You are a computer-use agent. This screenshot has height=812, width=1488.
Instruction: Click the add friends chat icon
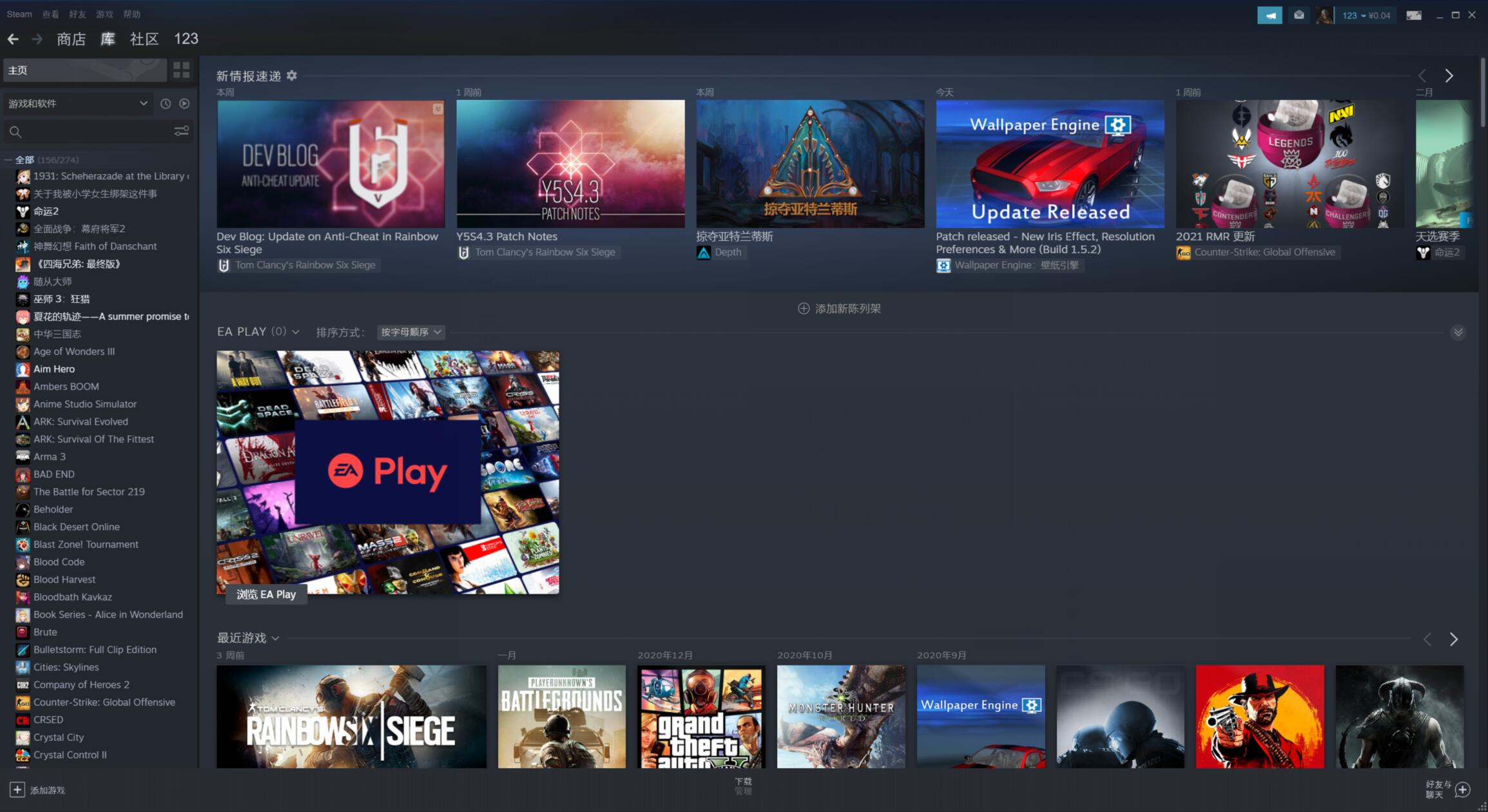point(1463,789)
